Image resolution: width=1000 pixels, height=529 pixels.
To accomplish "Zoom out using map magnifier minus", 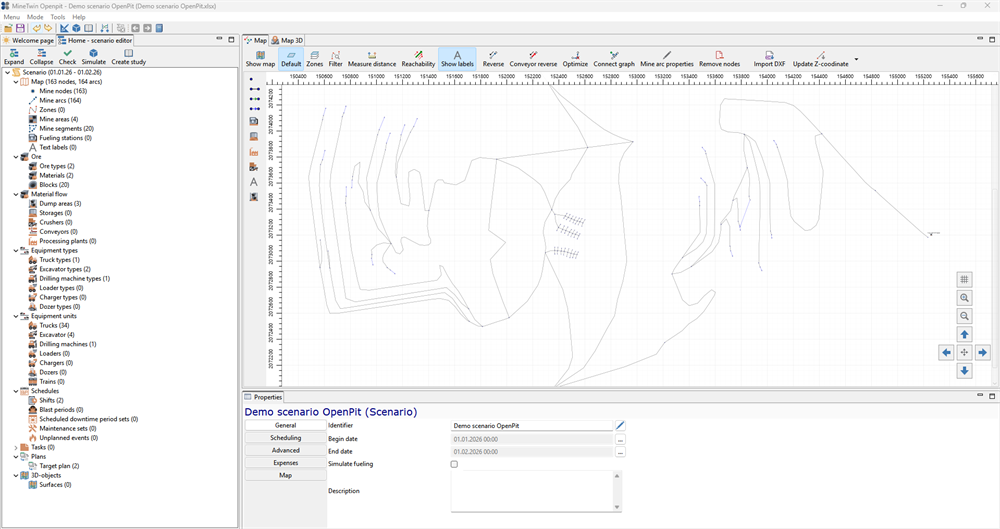I will (964, 317).
